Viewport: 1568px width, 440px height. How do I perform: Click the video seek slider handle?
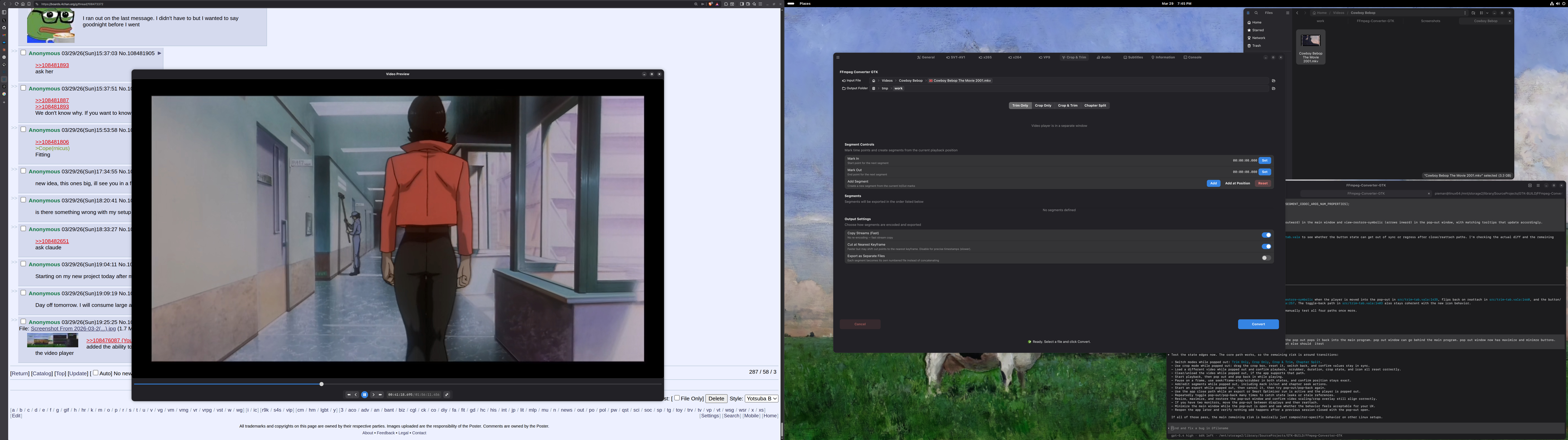click(x=321, y=384)
